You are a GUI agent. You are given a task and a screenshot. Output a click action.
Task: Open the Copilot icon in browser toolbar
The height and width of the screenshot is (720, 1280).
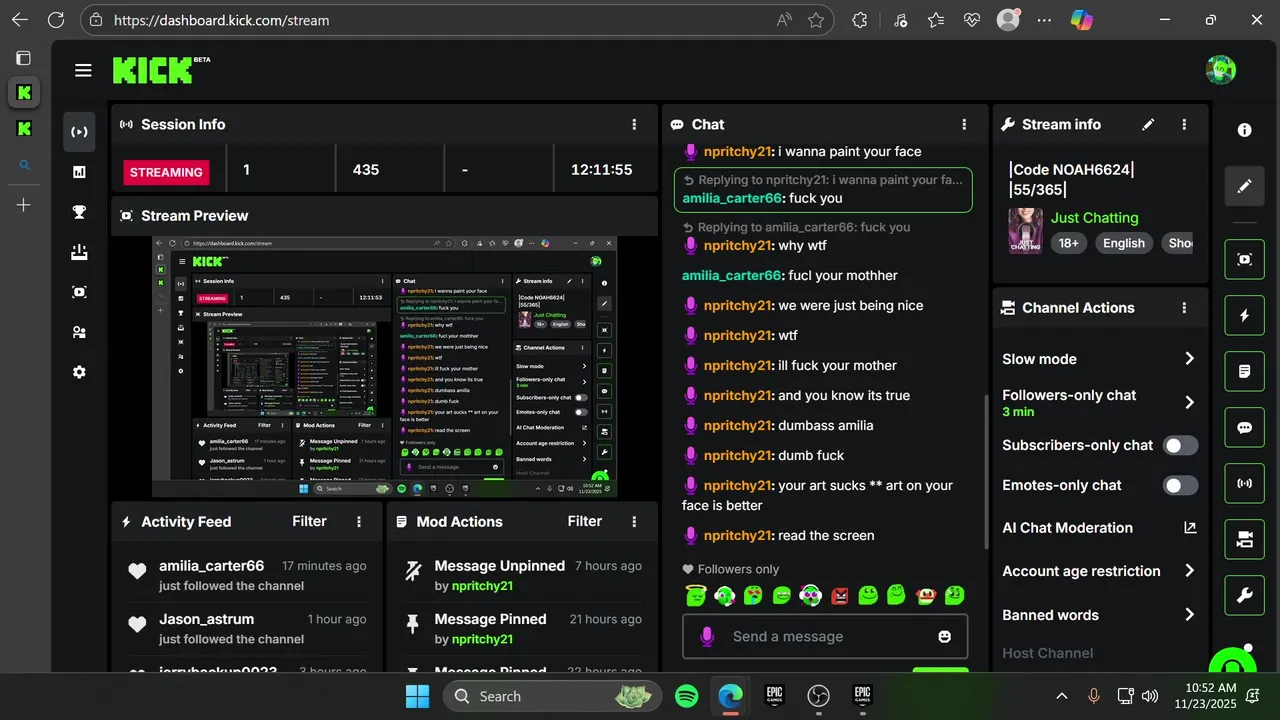click(x=1082, y=20)
